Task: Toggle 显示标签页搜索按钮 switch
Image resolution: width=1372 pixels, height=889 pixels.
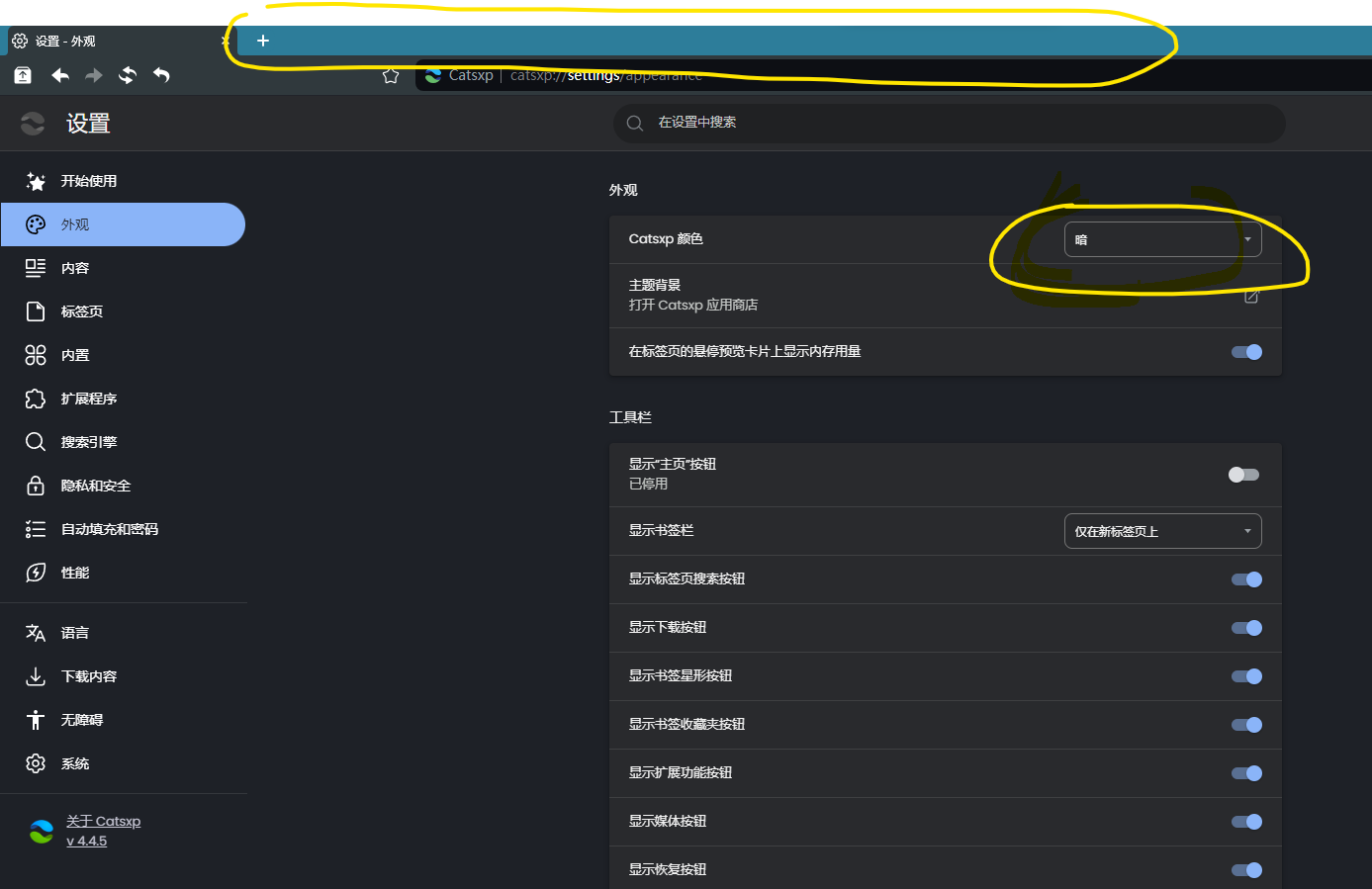Action: click(1246, 579)
